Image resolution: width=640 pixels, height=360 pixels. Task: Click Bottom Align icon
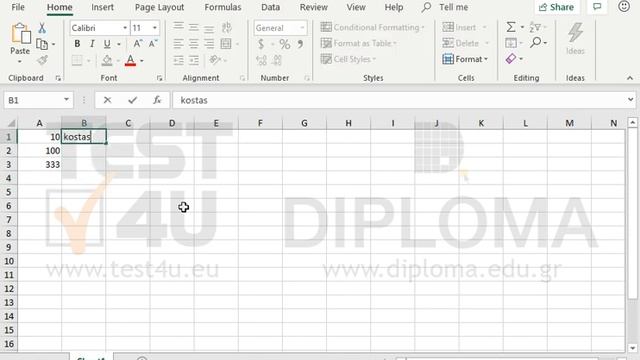pyautogui.click(x=209, y=28)
